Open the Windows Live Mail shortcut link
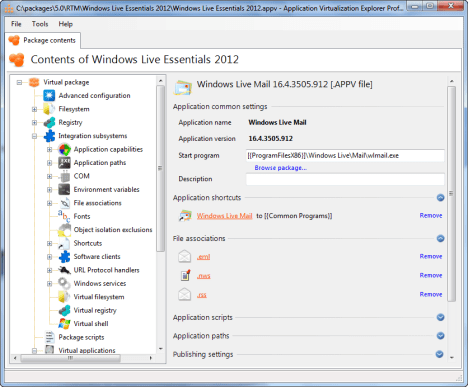The image size is (468, 387). coord(224,216)
